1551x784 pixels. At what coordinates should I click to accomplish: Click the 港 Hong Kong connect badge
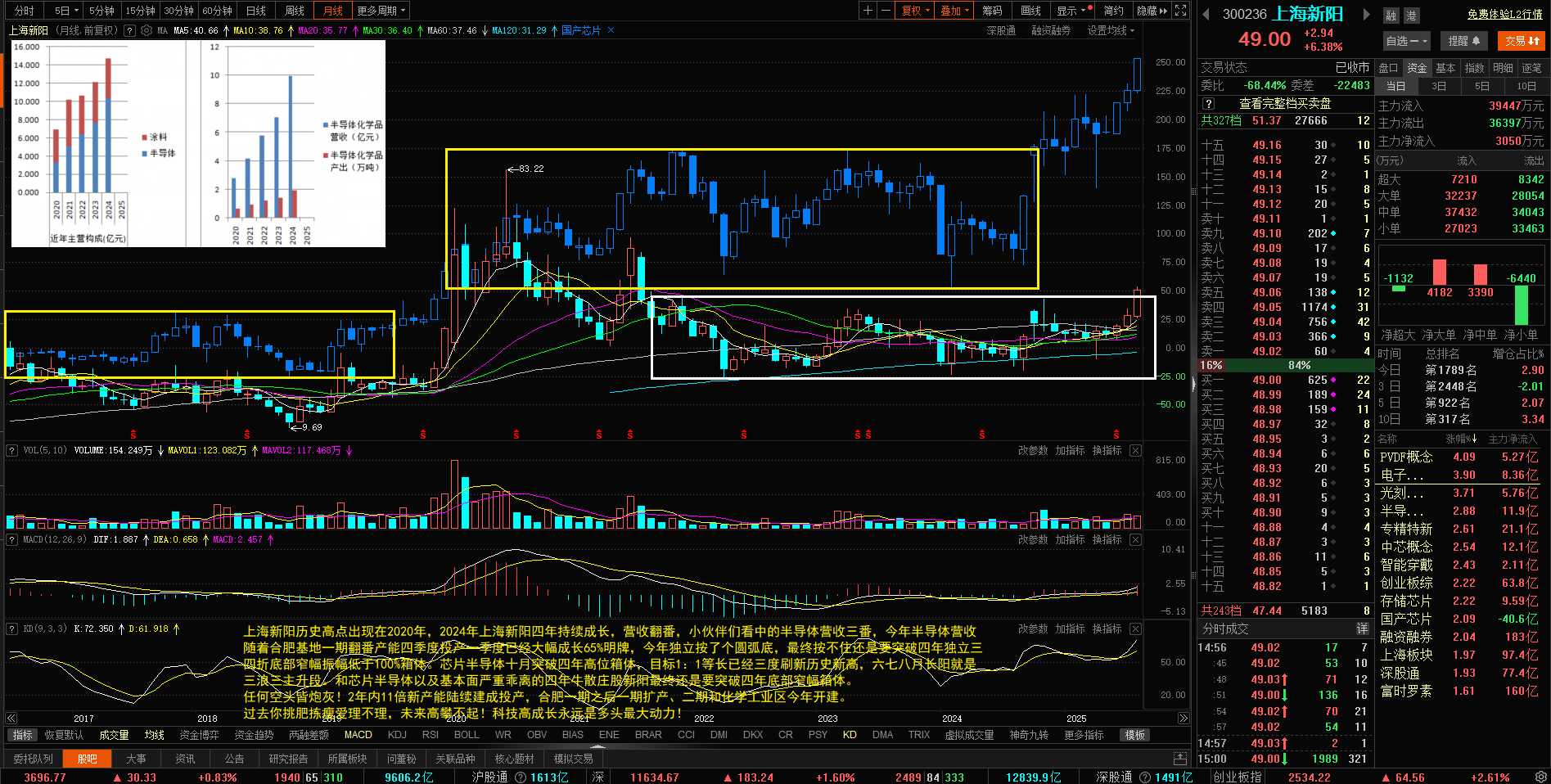pyautogui.click(x=1411, y=16)
